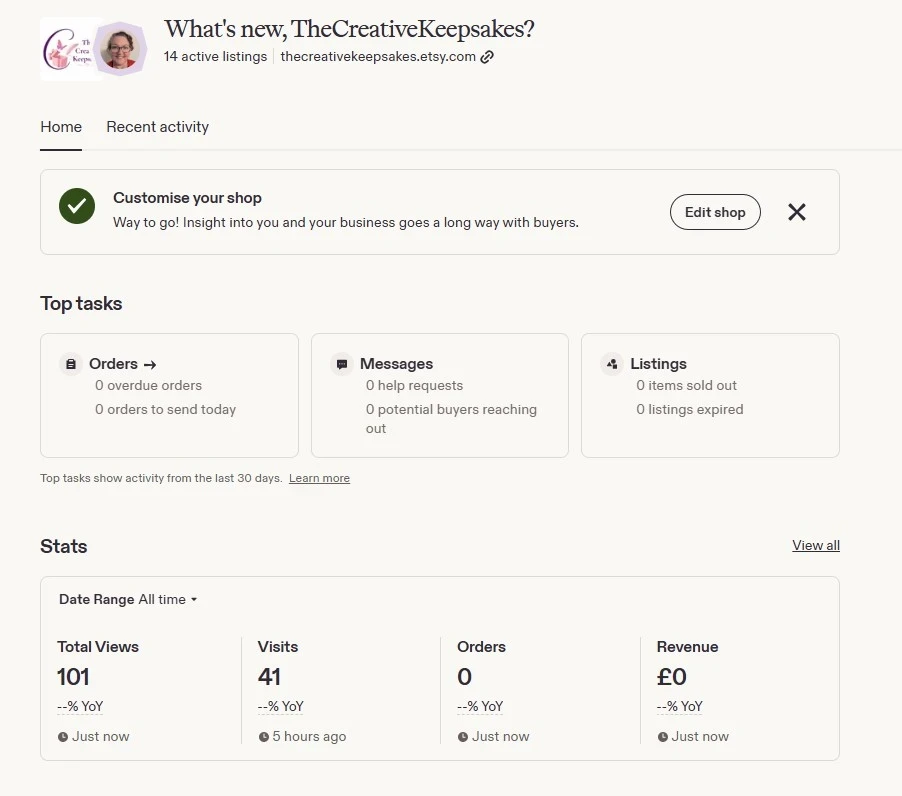
Task: Click 0 help requests text
Action: pyautogui.click(x=414, y=385)
